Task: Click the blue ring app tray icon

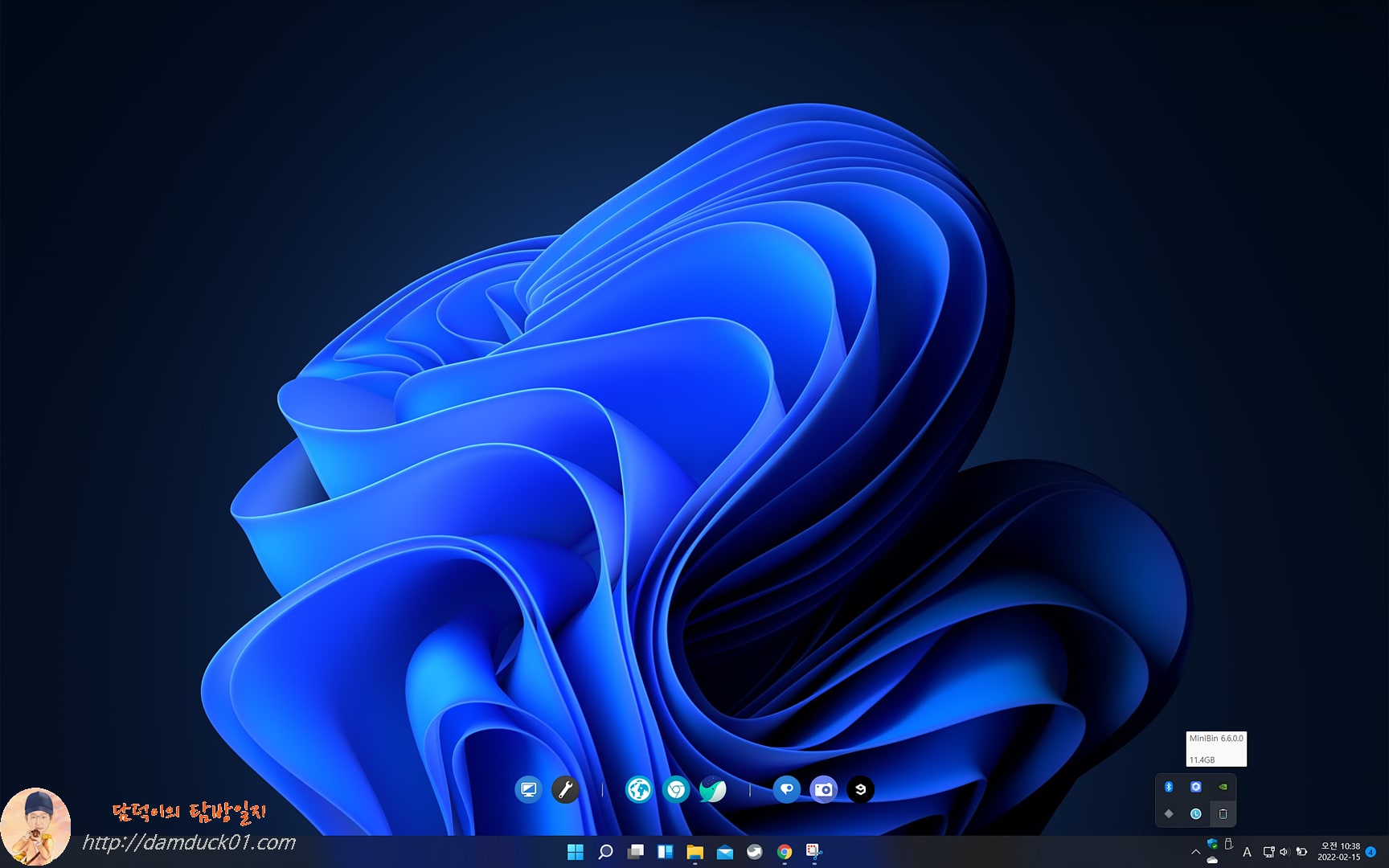Action: [1196, 787]
